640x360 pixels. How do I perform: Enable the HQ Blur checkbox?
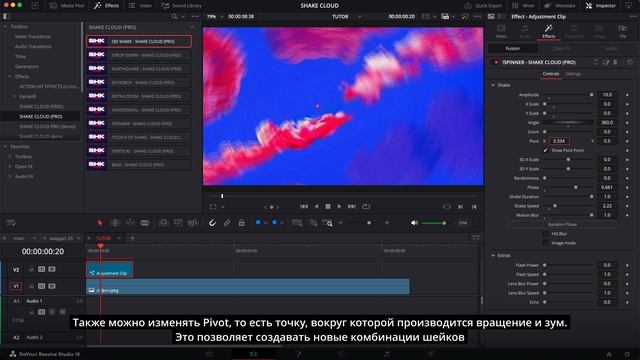pyautogui.click(x=545, y=233)
